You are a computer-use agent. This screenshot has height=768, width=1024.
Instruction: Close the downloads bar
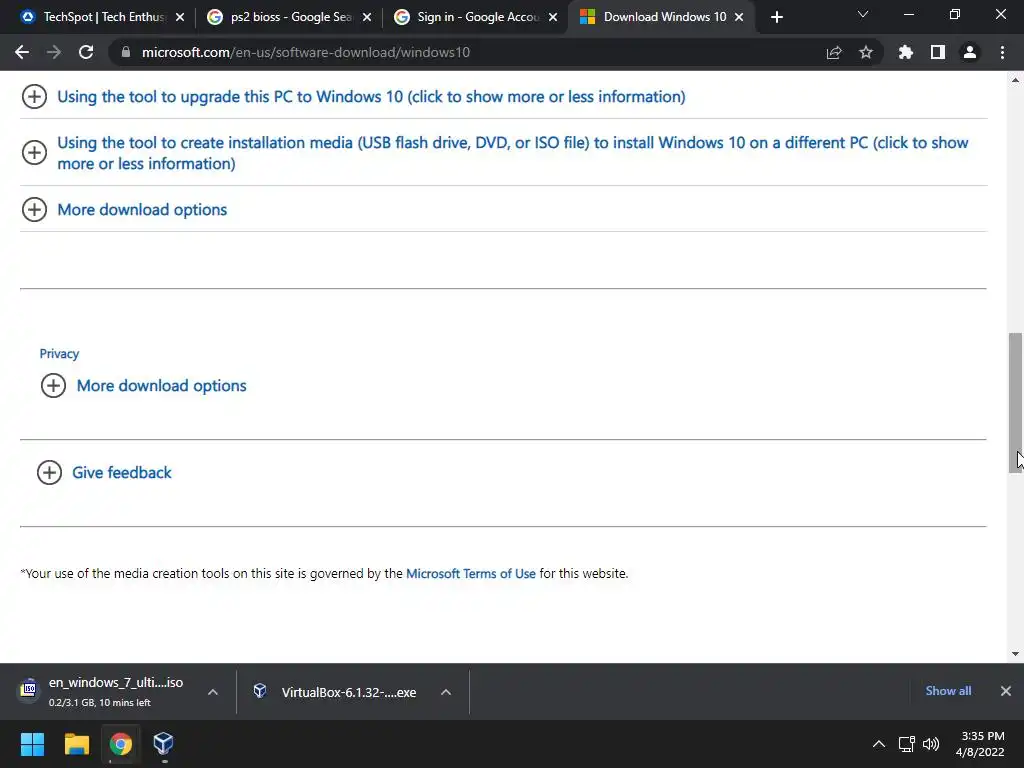[x=1006, y=691]
